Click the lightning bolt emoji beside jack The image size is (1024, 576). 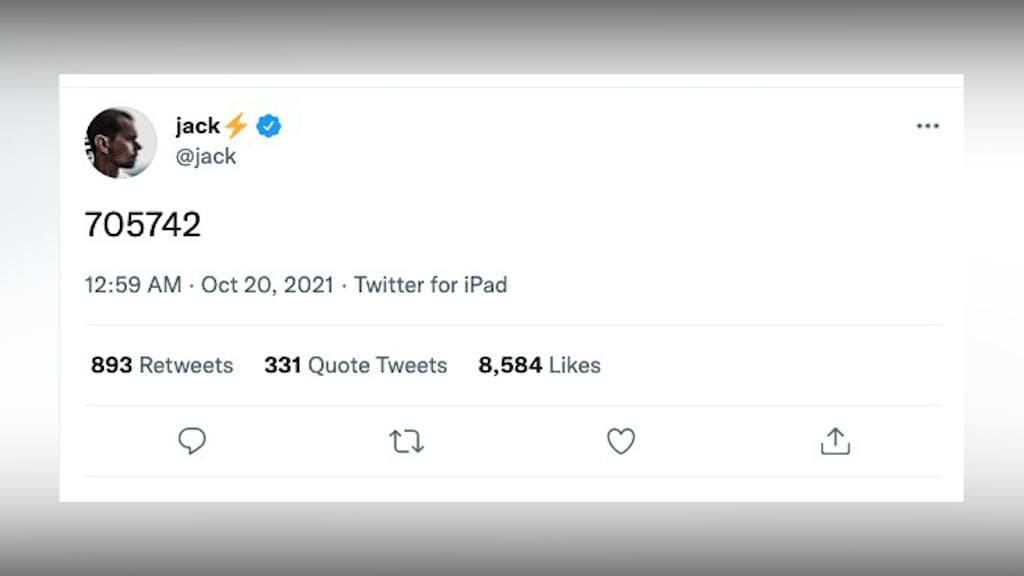236,126
